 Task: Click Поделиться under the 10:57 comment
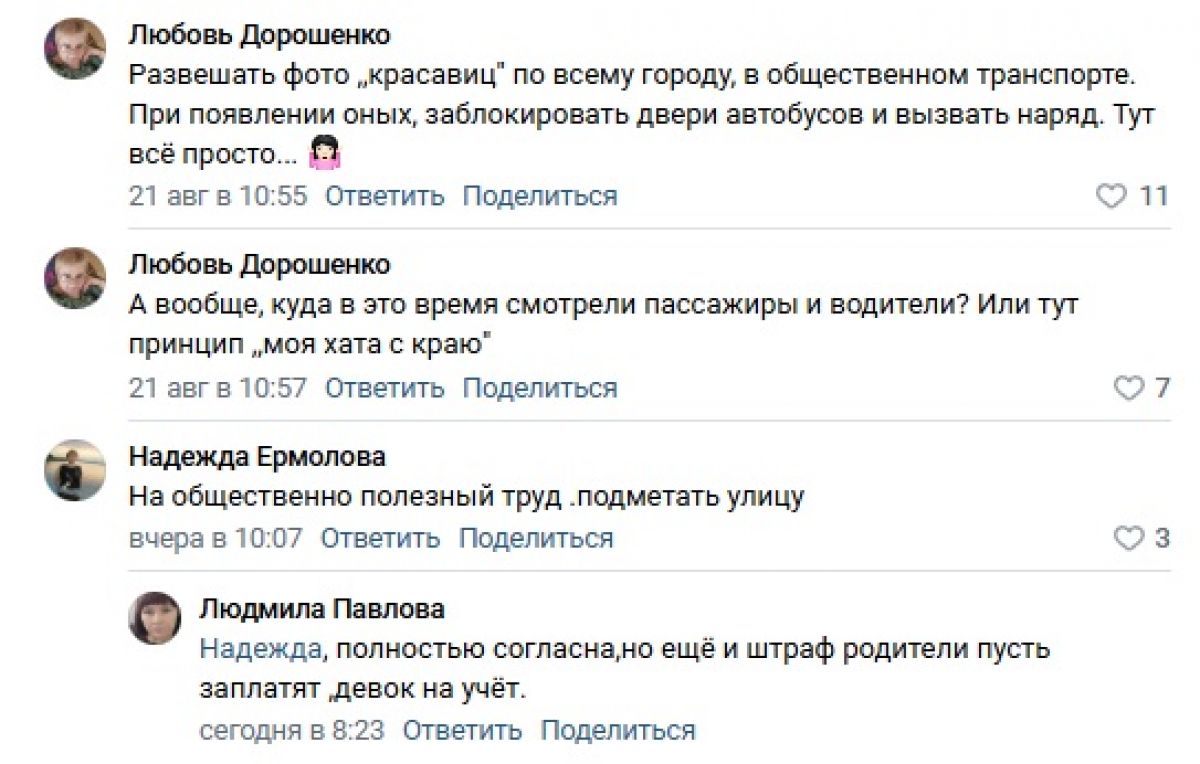pos(540,388)
